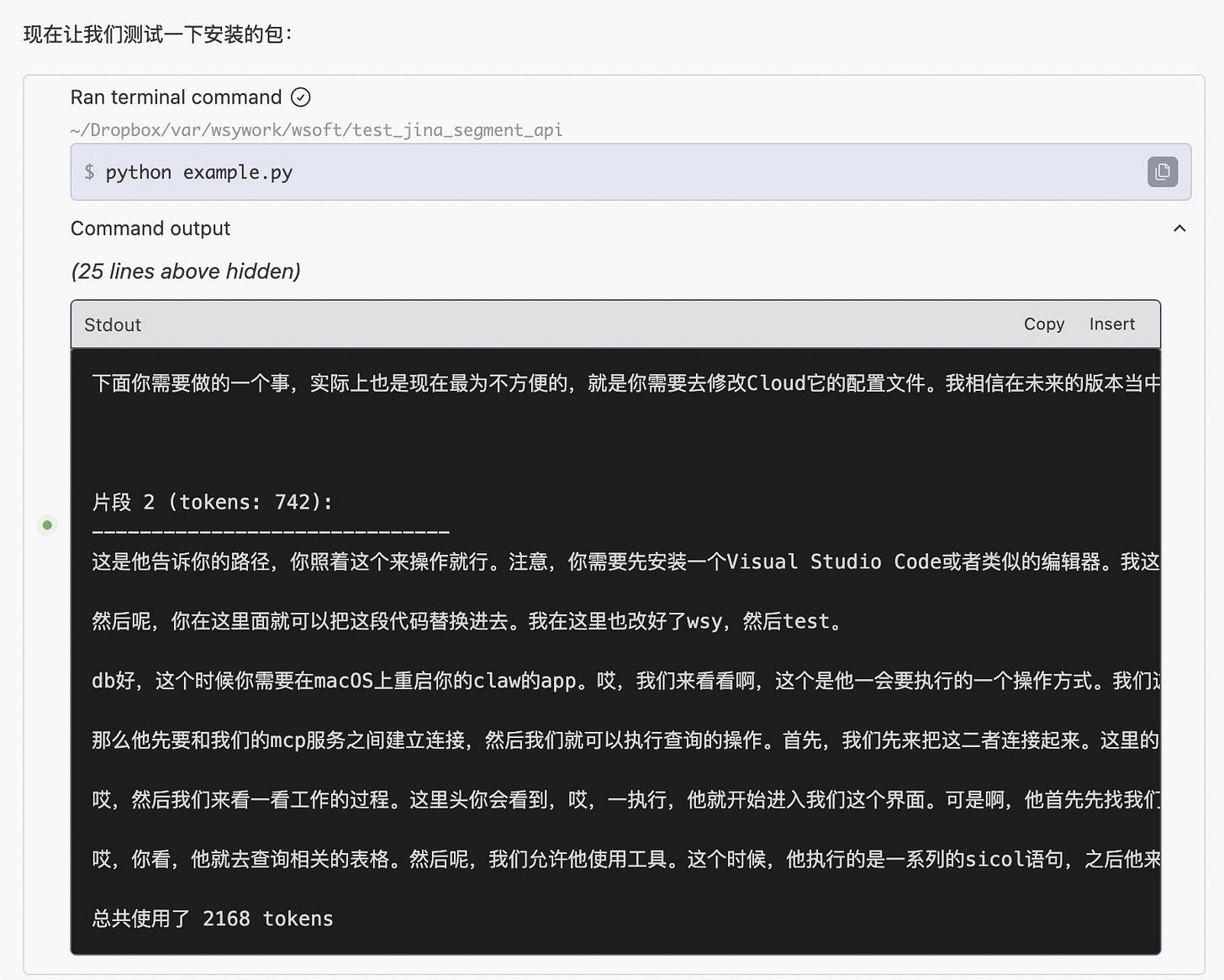Click the Ran terminal command header
The image size is (1224, 980).
tap(176, 97)
